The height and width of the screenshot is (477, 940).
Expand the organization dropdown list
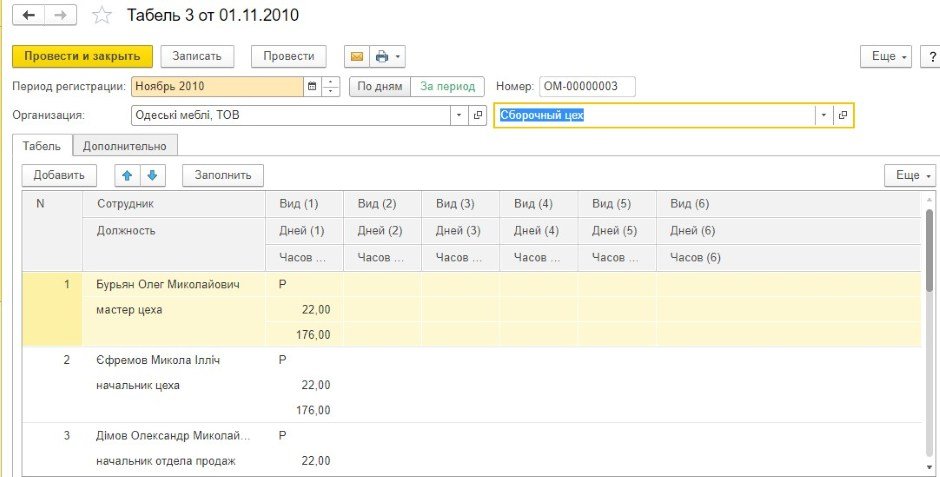coord(459,115)
